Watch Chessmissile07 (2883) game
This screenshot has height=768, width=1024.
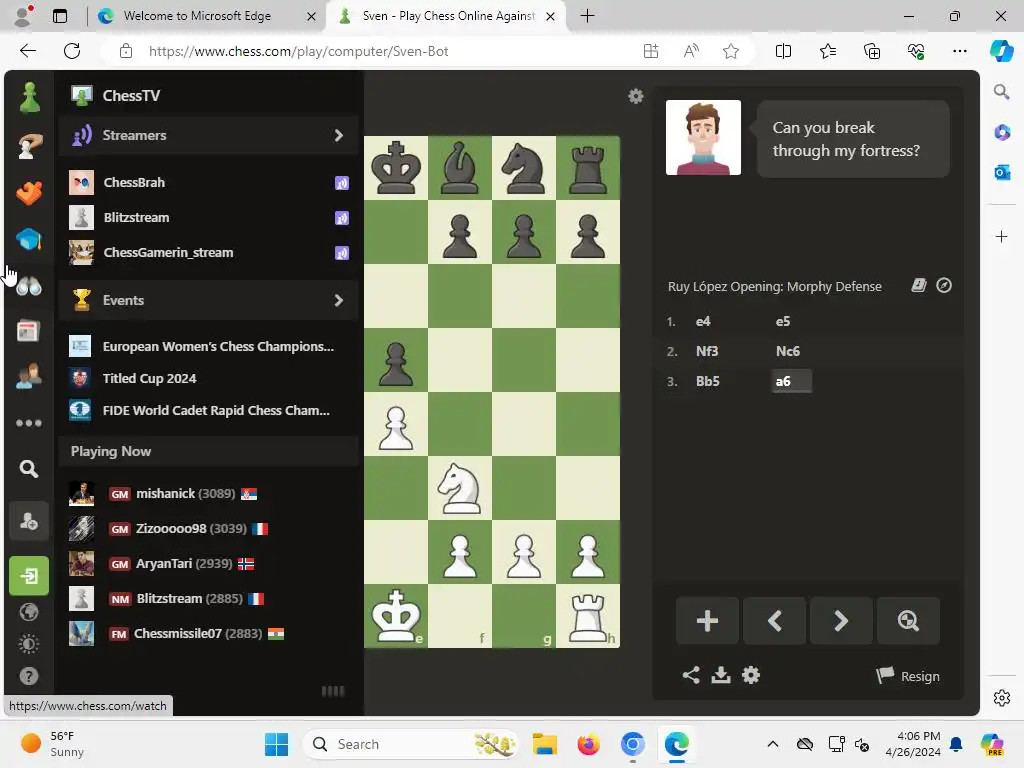click(176, 633)
